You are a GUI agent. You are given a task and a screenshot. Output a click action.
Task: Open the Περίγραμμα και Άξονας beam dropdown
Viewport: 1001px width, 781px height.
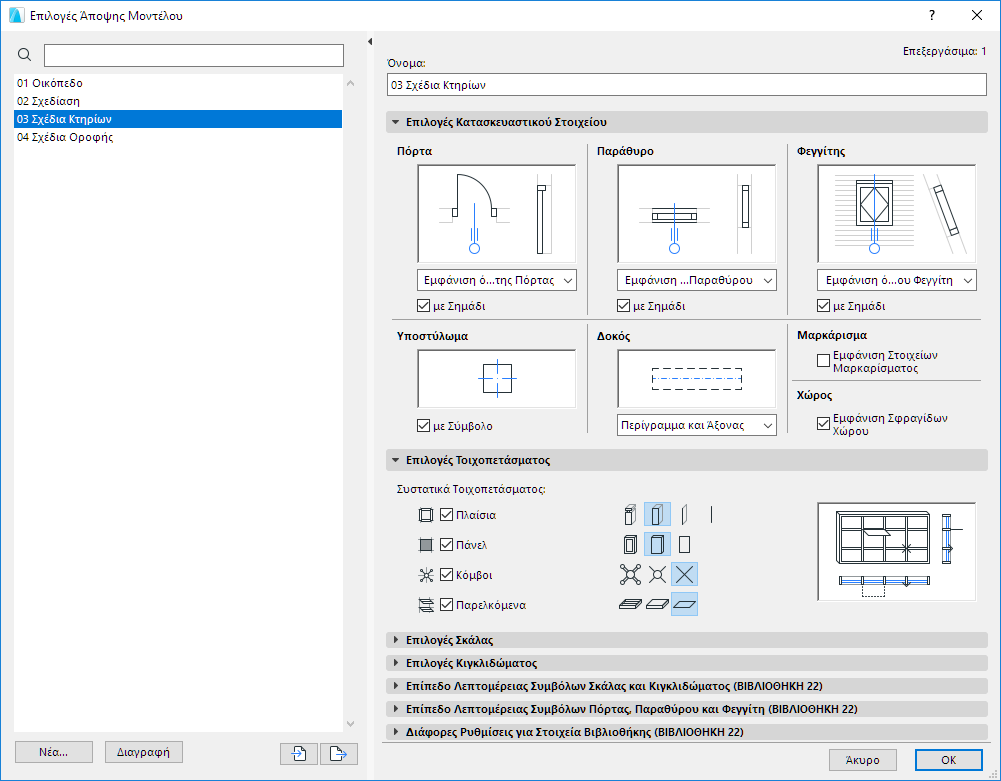tap(696, 424)
